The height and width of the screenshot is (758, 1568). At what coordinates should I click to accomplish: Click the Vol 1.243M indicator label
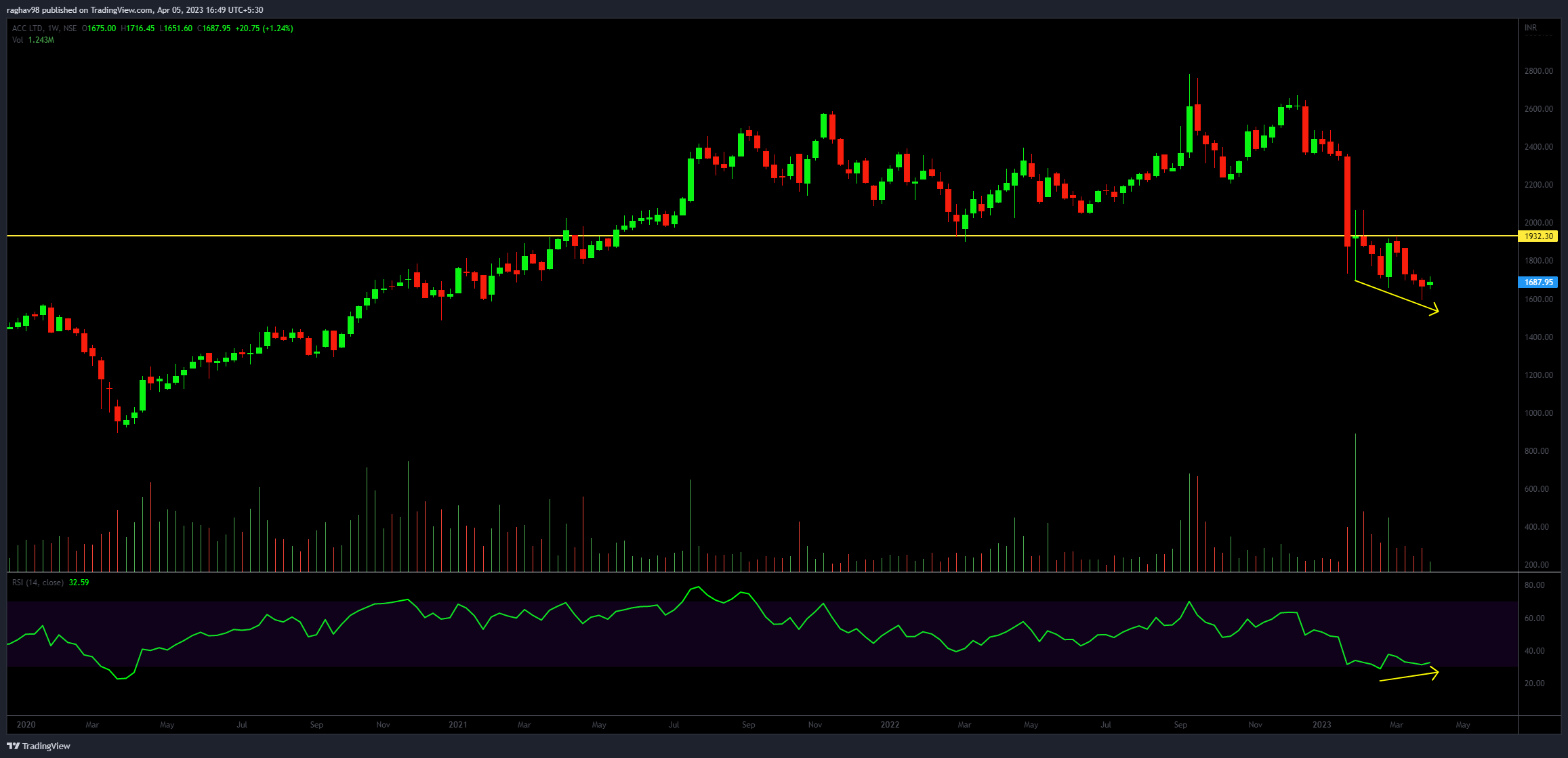pos(33,40)
